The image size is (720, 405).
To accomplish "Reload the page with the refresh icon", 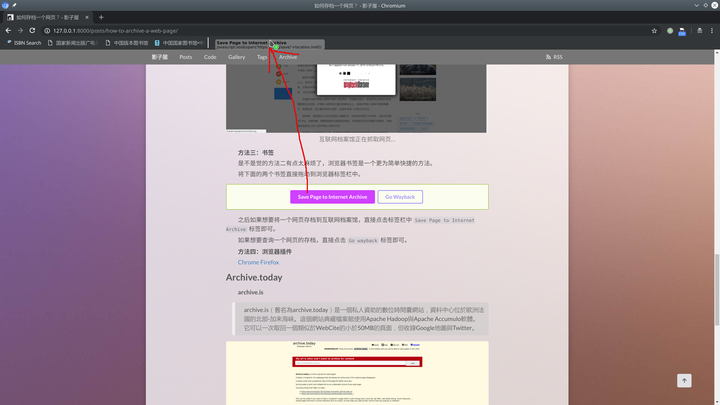I will point(33,30).
